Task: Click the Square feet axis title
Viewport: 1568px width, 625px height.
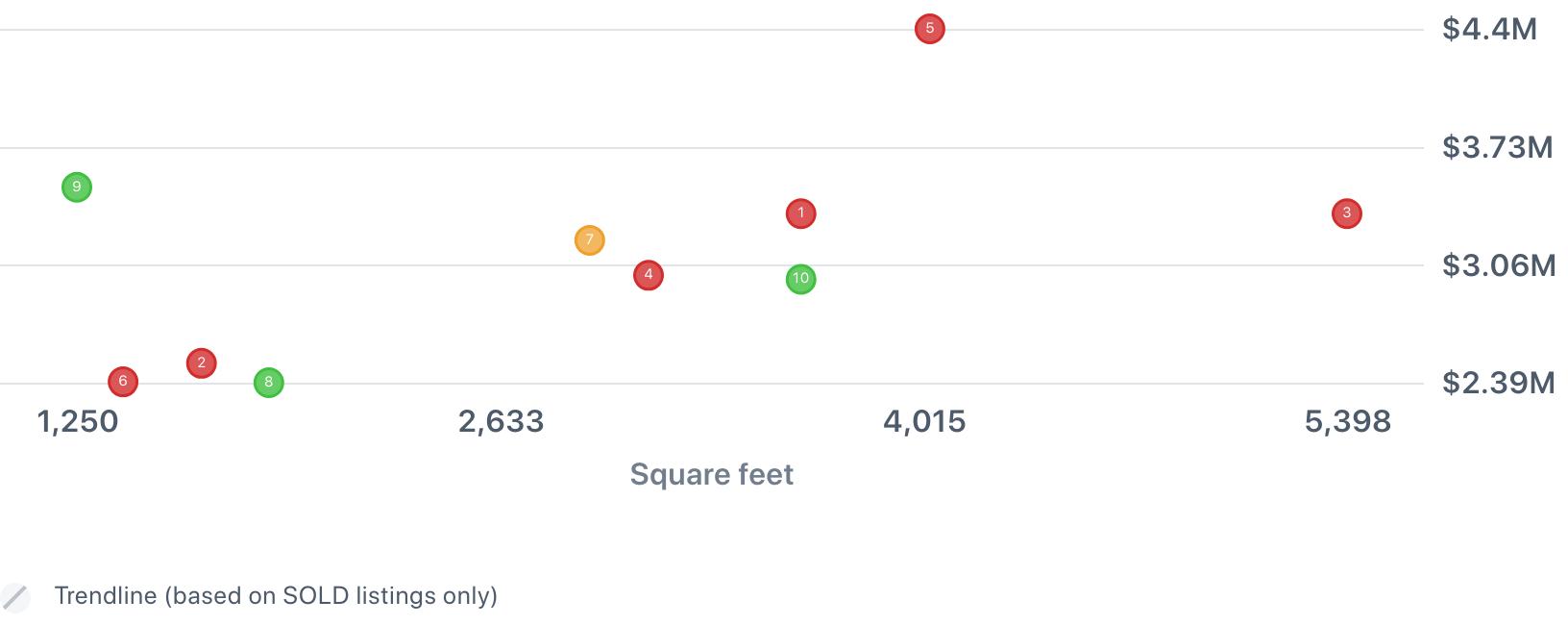Action: pyautogui.click(x=712, y=474)
